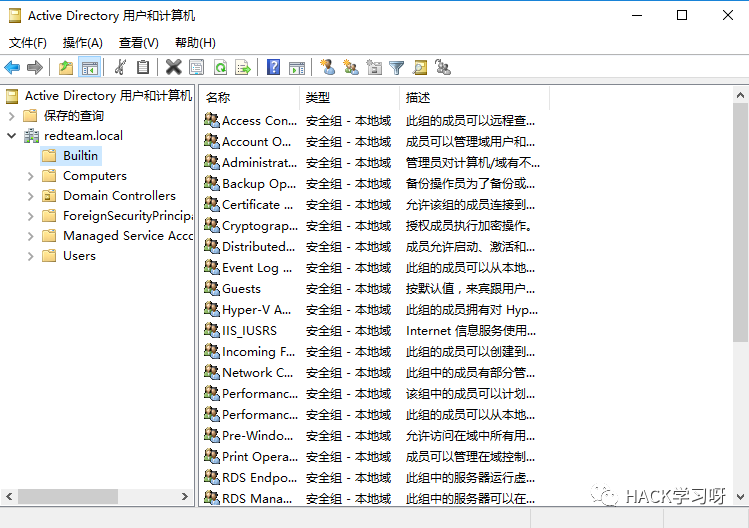The height and width of the screenshot is (528, 749).
Task: Click vertical scrollbar up arrow
Action: pos(740,95)
